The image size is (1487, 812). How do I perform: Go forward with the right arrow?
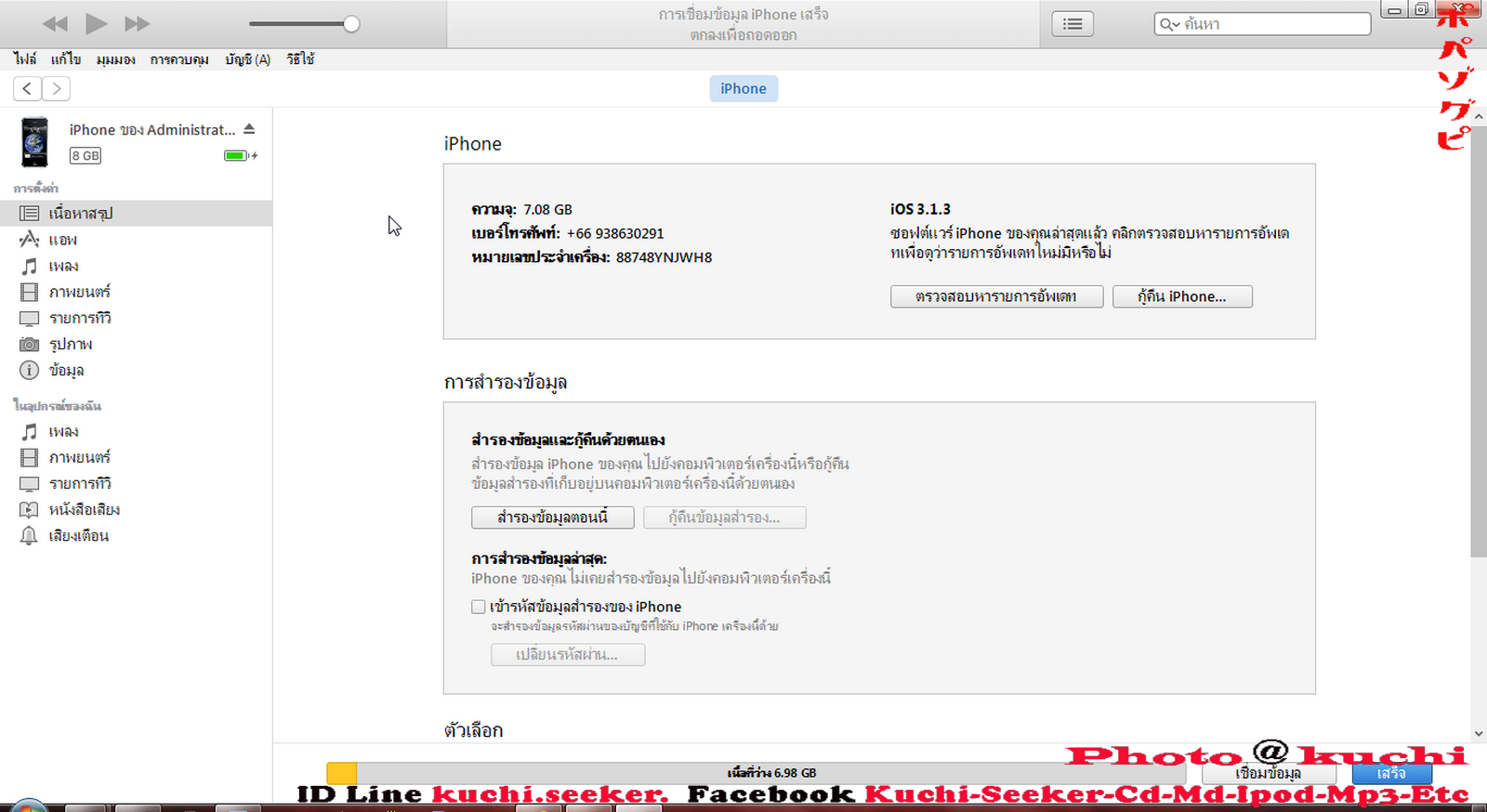57,88
